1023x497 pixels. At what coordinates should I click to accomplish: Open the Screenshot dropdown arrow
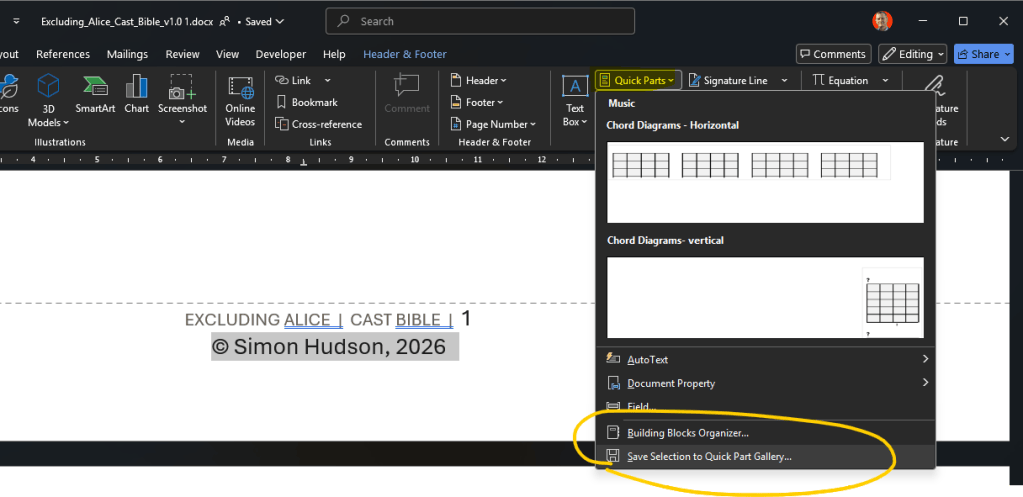[x=182, y=122]
